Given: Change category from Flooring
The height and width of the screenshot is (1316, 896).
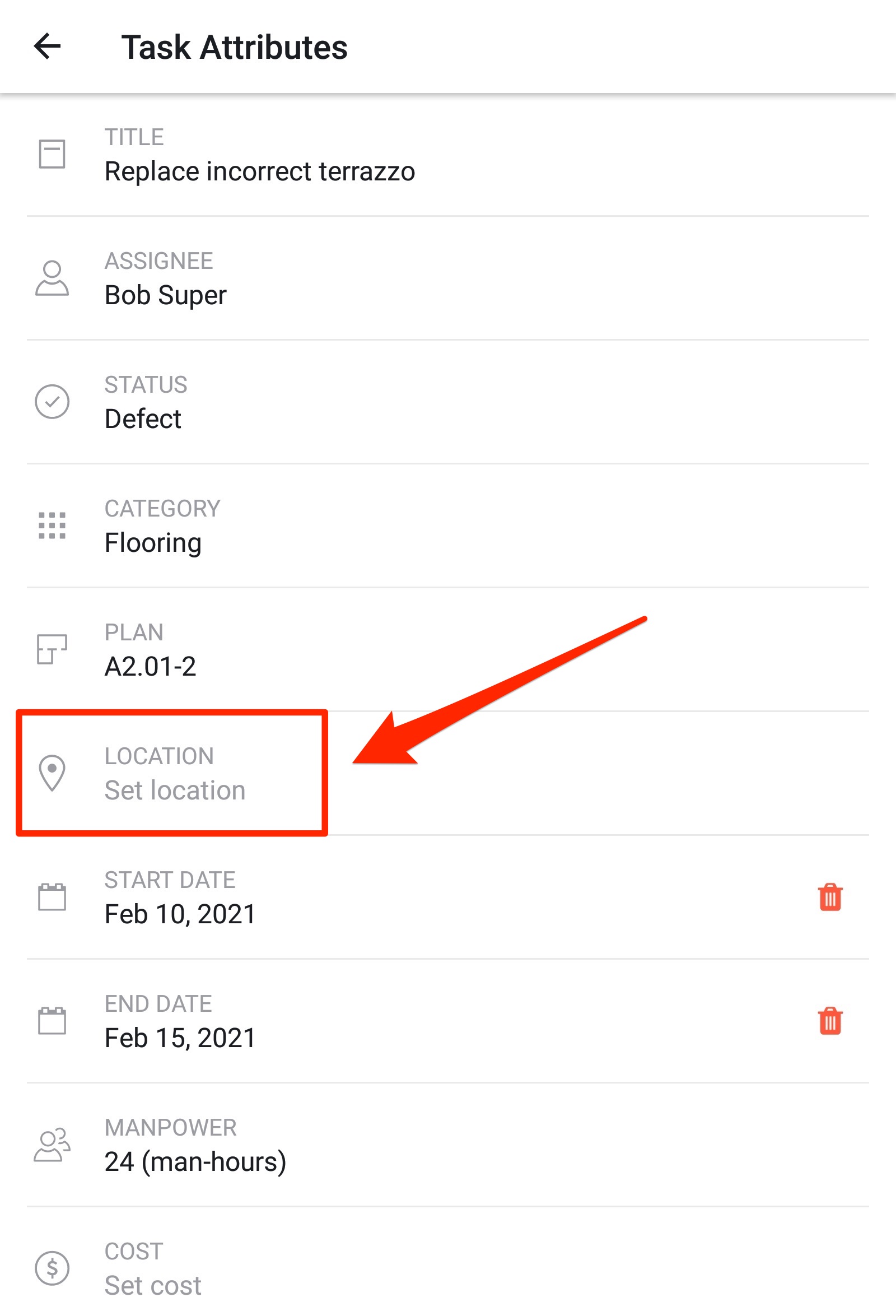Looking at the screenshot, I should coord(447,526).
